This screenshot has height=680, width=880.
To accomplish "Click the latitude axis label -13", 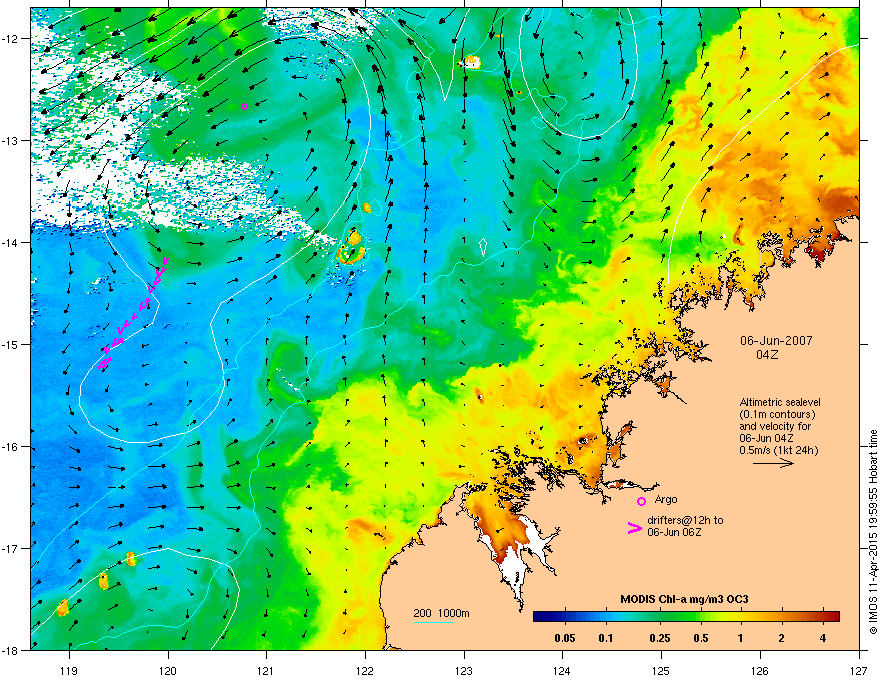I will coord(10,141).
